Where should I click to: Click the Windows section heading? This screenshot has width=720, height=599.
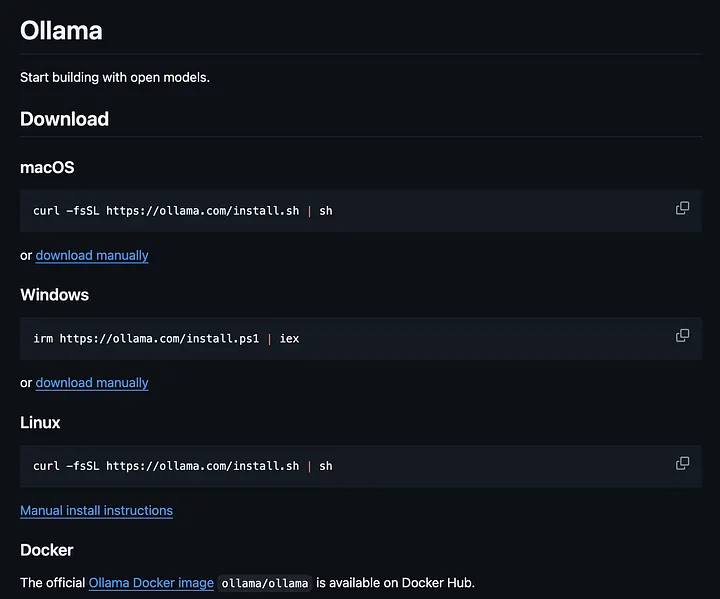(55, 295)
